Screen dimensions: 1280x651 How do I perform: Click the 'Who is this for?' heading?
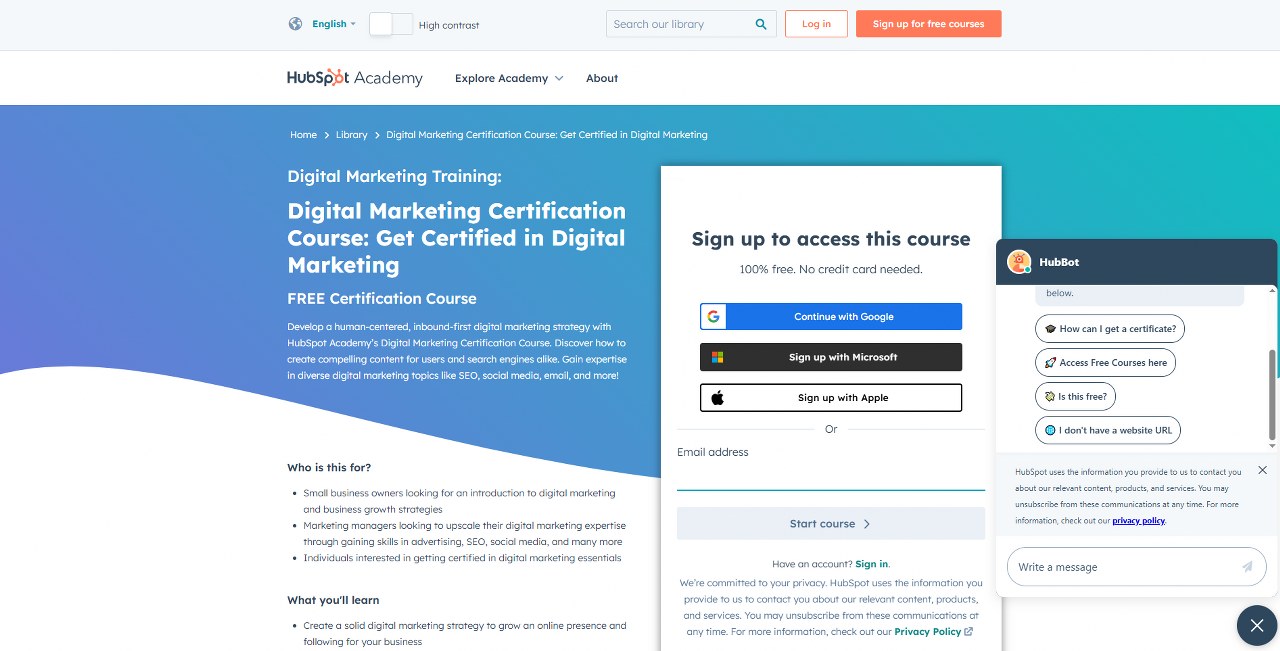pyautogui.click(x=329, y=468)
